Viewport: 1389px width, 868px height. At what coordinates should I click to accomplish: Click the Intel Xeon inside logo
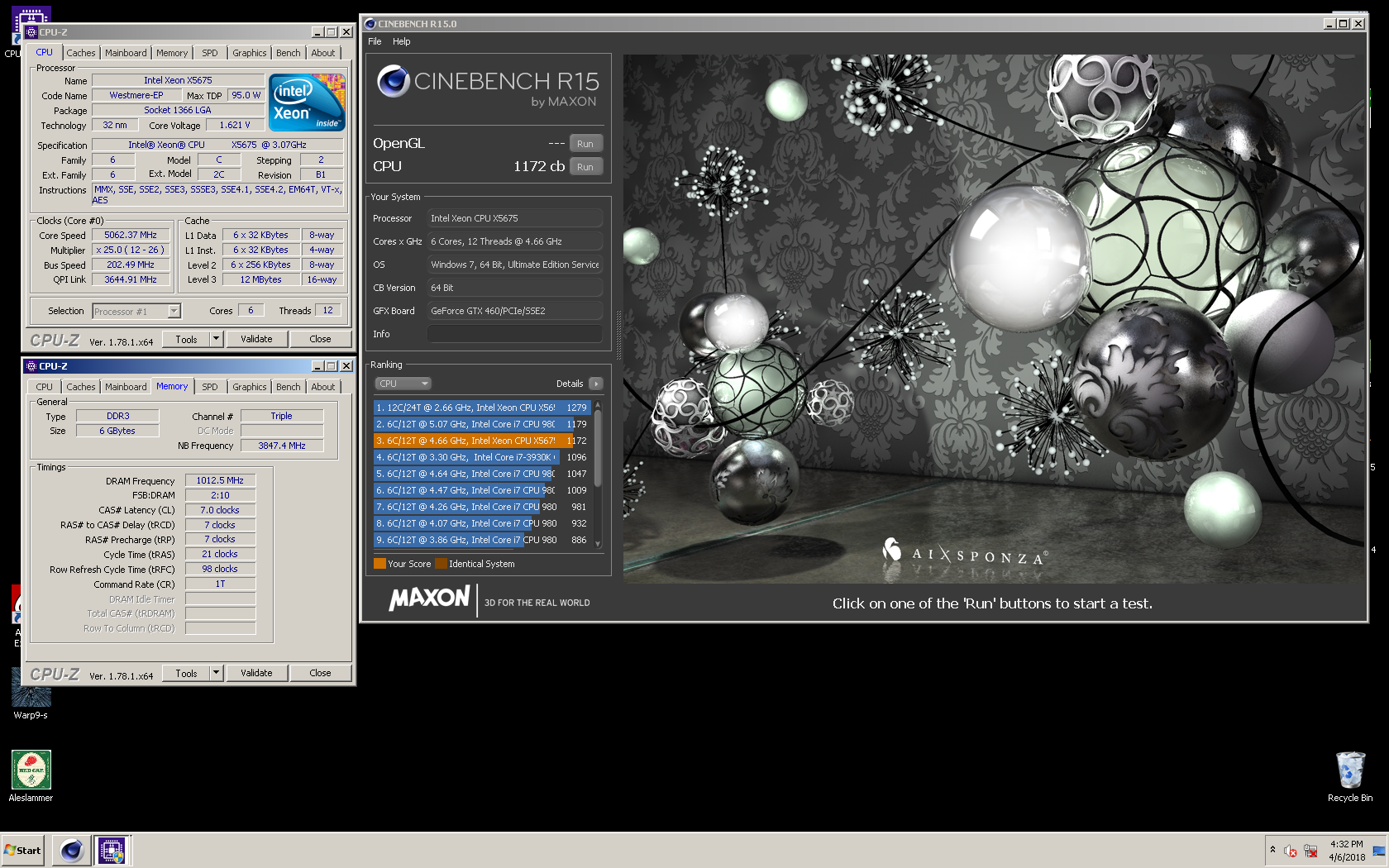(x=307, y=103)
